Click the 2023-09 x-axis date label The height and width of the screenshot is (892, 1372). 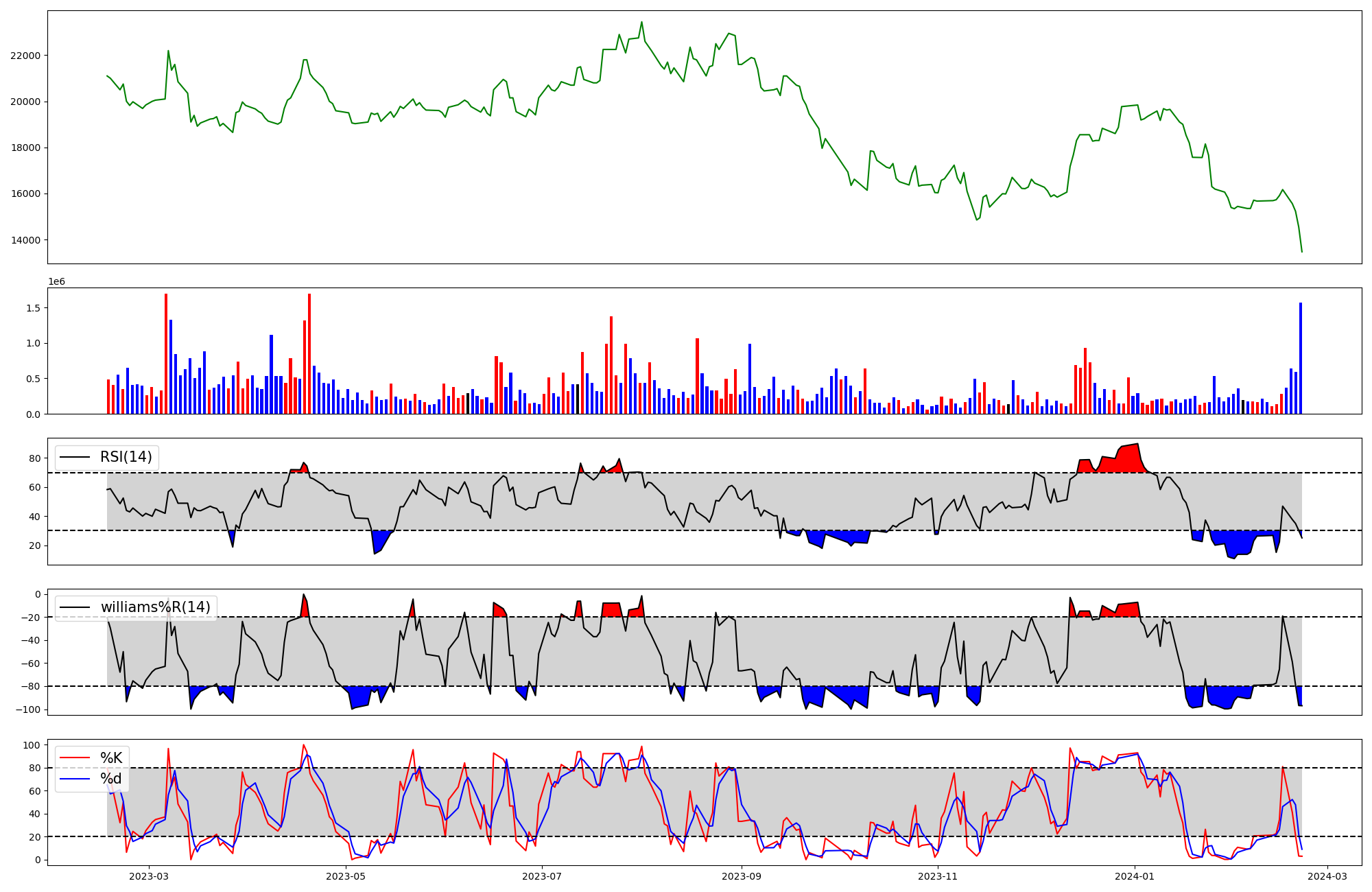(x=741, y=876)
